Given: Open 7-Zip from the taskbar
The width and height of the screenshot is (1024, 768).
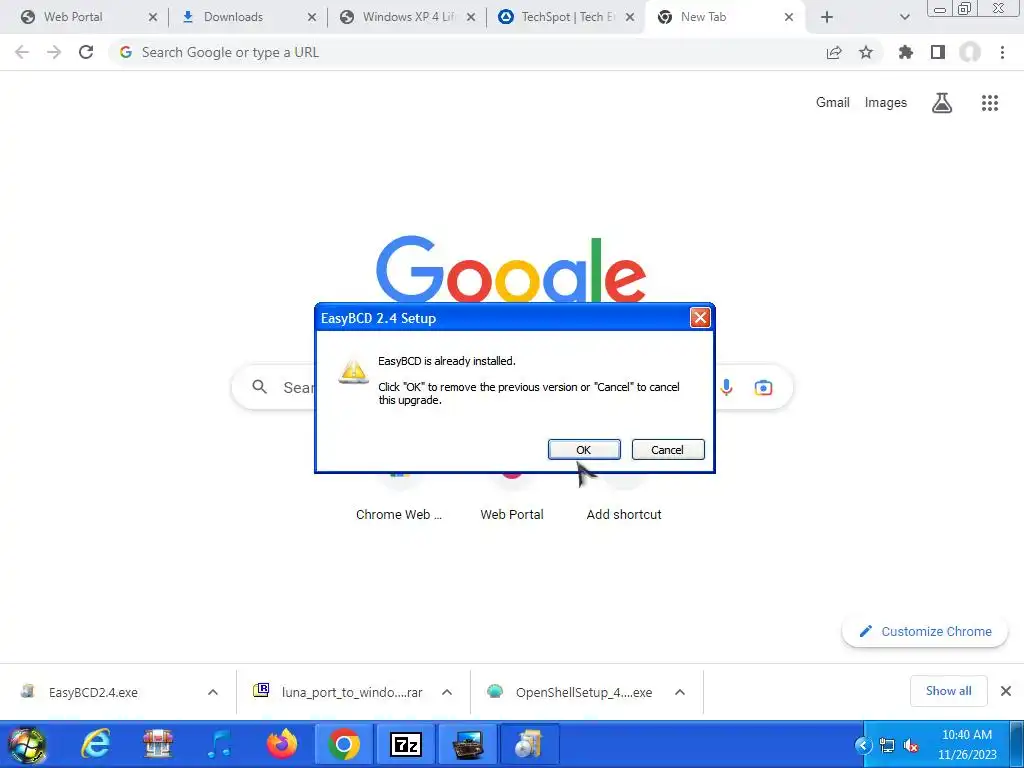Looking at the screenshot, I should pos(406,744).
